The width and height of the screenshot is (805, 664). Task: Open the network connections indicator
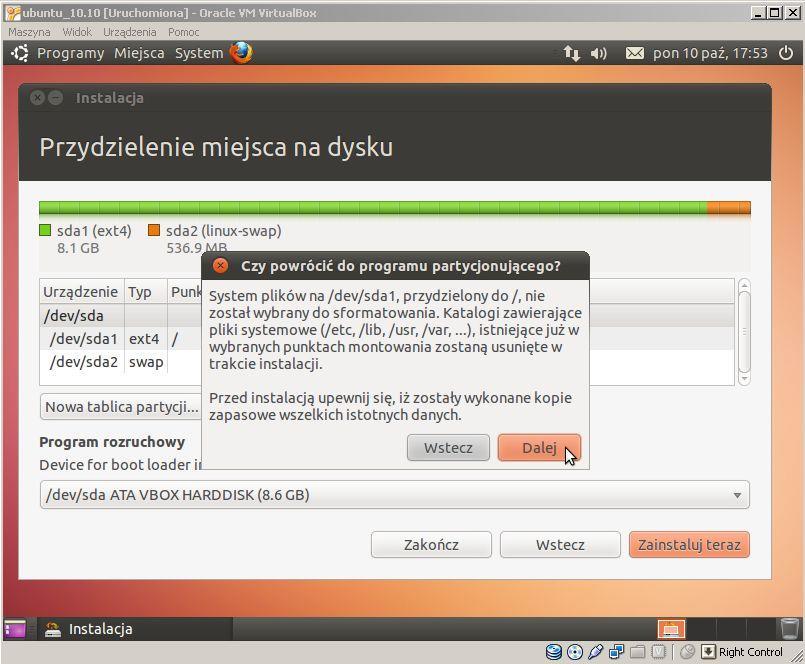tap(571, 53)
